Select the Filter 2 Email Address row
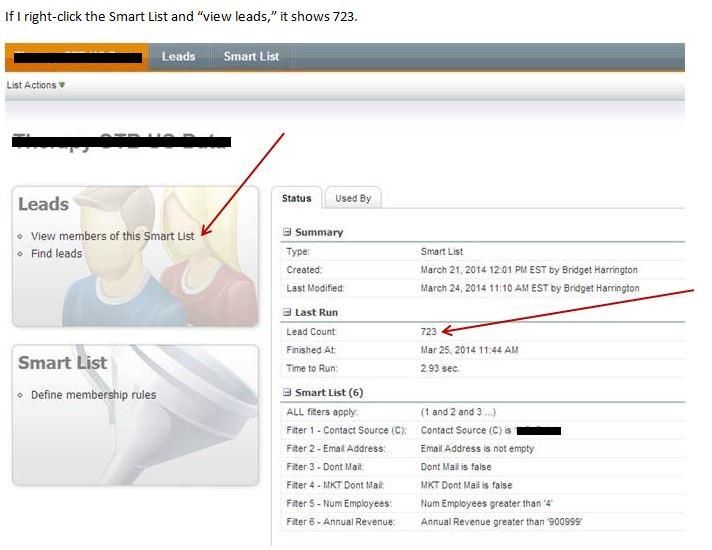The width and height of the screenshot is (712, 550). pyautogui.click(x=480, y=449)
